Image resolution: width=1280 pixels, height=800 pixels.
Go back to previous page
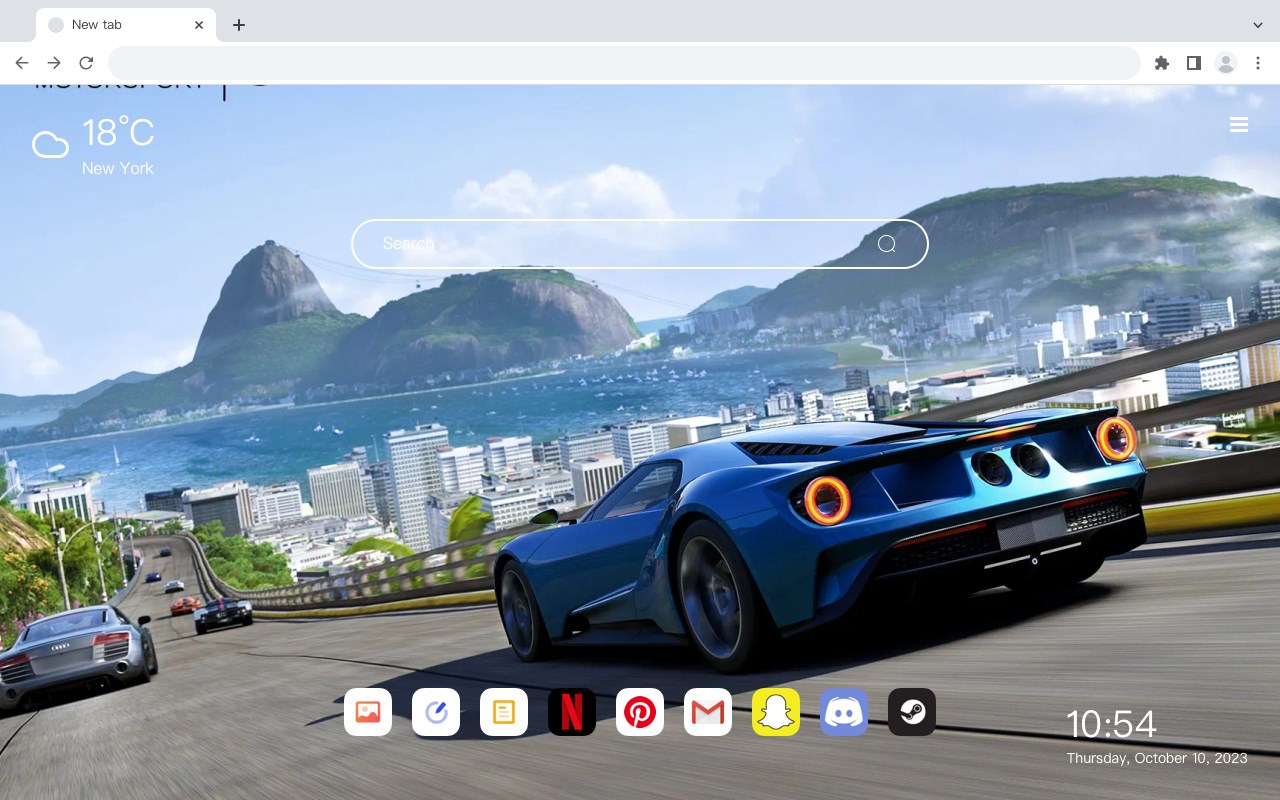tap(22, 63)
